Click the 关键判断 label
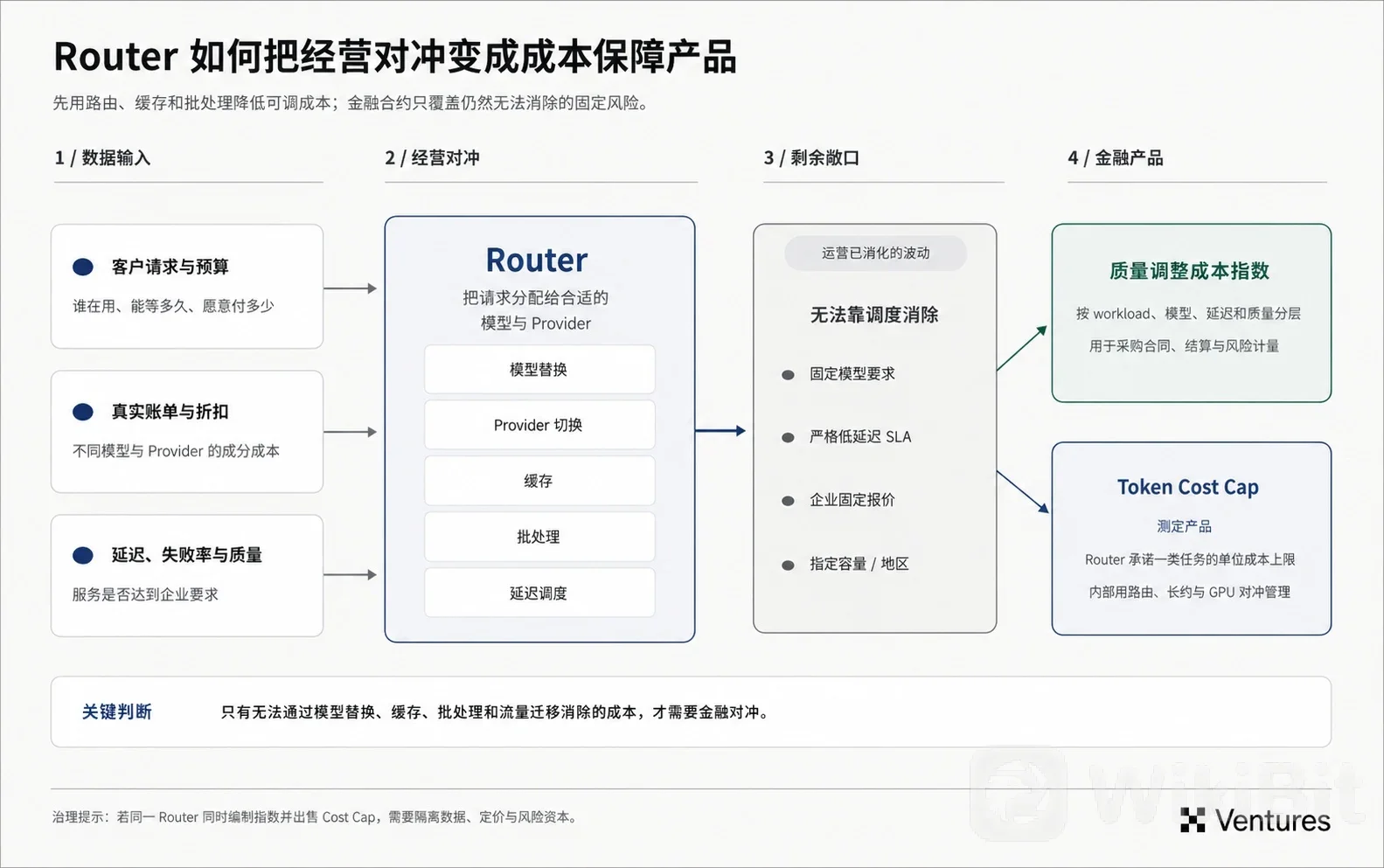Image resolution: width=1384 pixels, height=868 pixels. point(116,712)
